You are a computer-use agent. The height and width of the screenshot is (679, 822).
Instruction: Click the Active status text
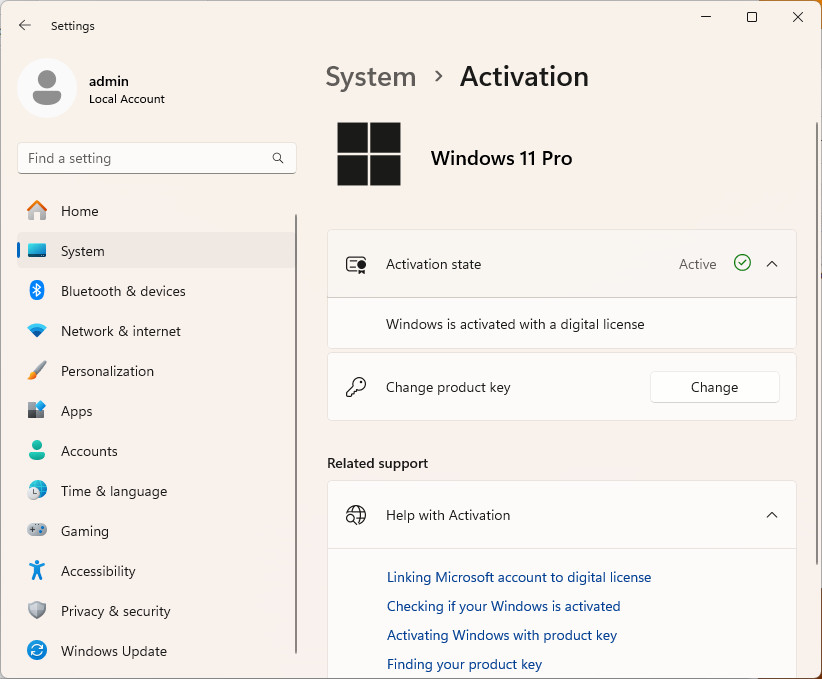coord(697,264)
